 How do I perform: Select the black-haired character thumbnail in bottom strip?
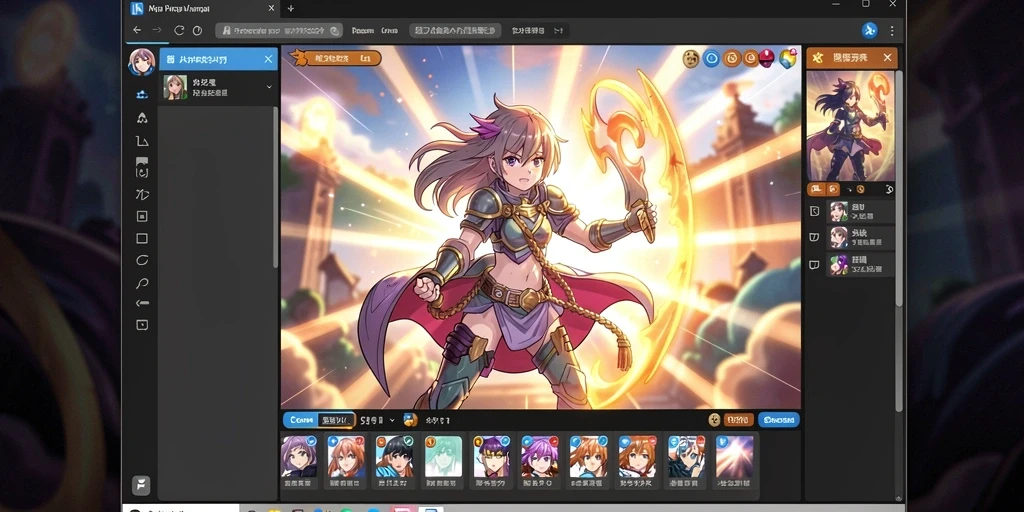tap(394, 456)
